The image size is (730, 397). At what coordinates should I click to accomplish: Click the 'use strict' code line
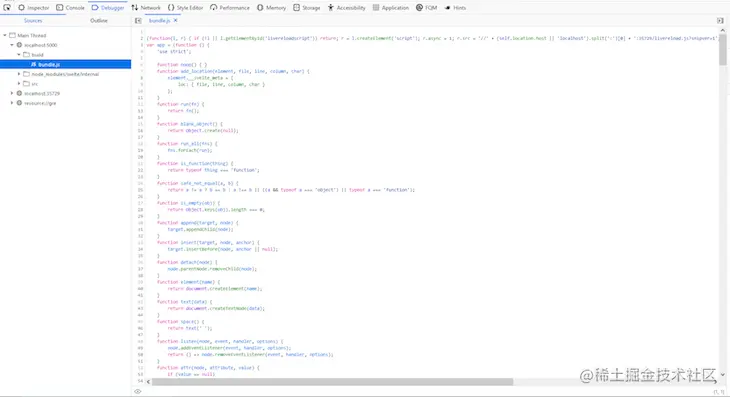pos(174,52)
